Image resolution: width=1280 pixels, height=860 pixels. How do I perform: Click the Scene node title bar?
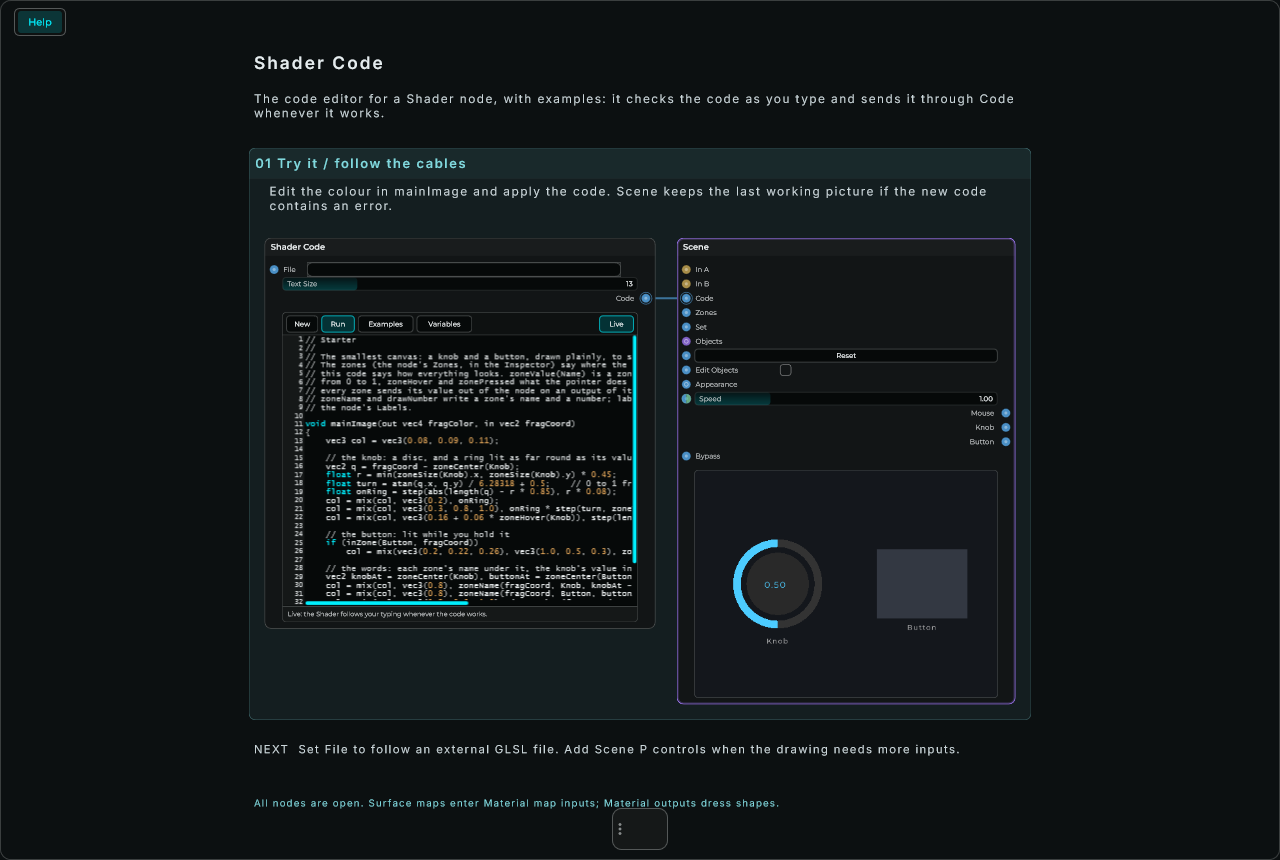(x=846, y=247)
